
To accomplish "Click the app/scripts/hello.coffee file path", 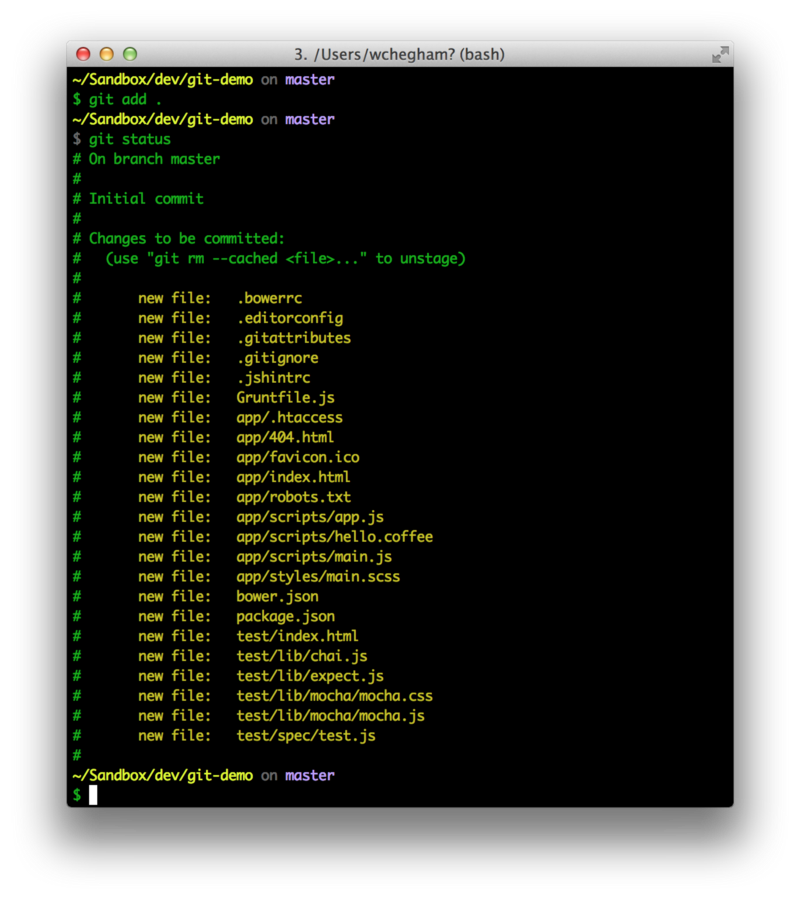I will 334,536.
